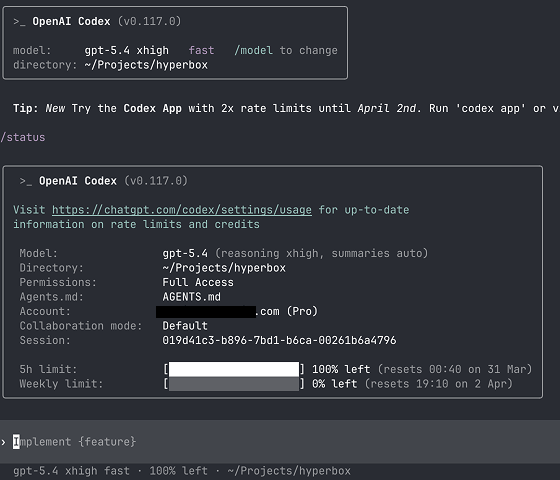
Task: Click the Default collaboration mode value
Action: [185, 326]
